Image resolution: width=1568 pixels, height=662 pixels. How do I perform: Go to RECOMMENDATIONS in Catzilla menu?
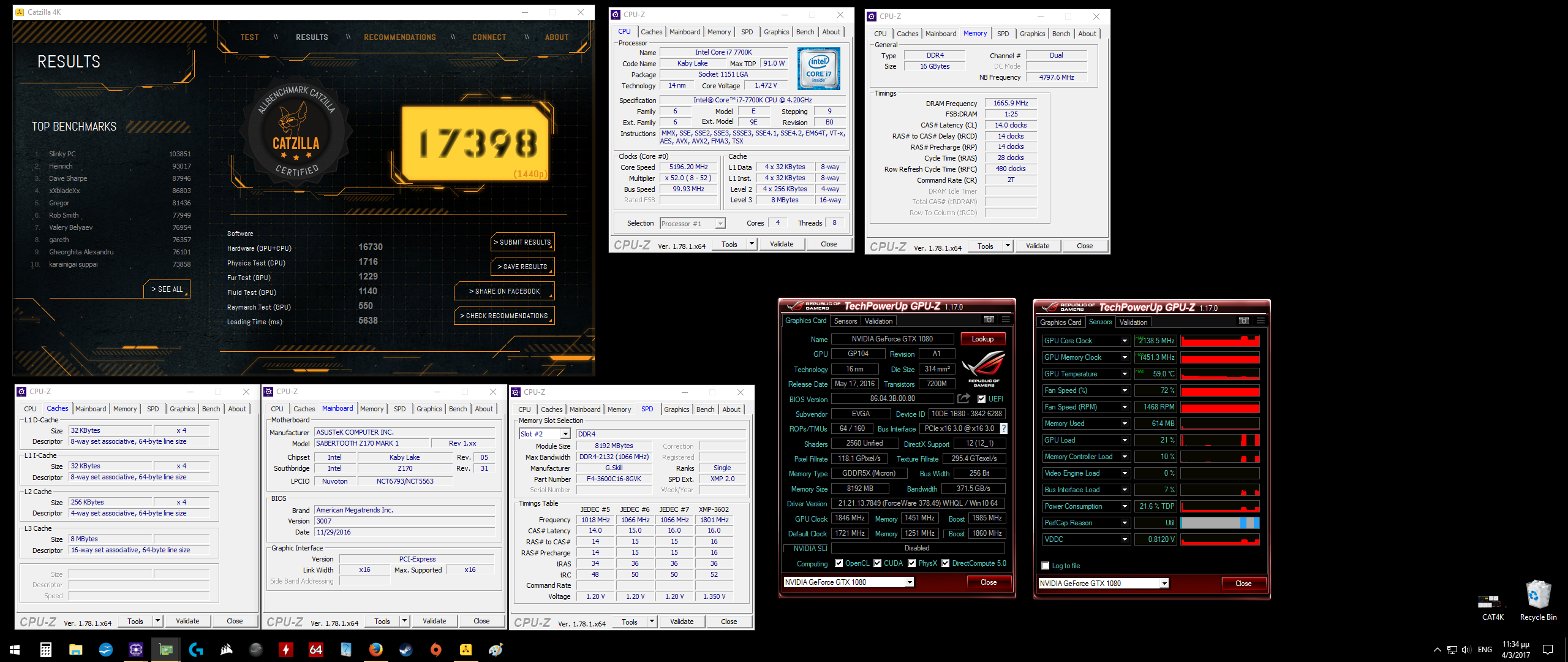(400, 37)
